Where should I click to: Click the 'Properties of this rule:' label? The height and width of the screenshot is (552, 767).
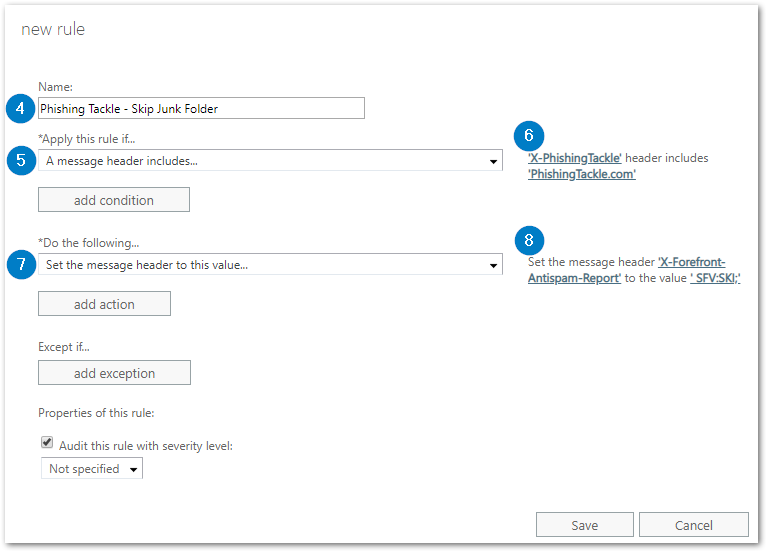(96, 413)
